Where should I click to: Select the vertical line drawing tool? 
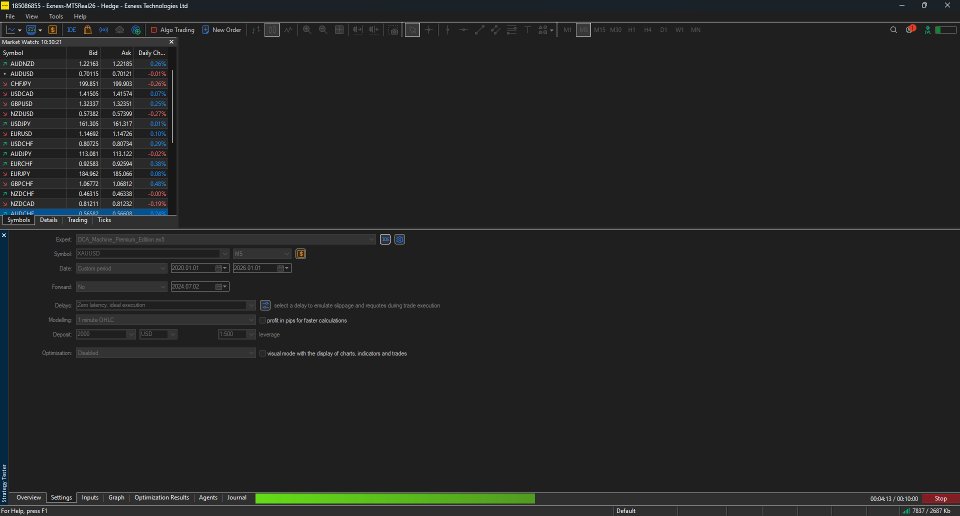click(448, 29)
